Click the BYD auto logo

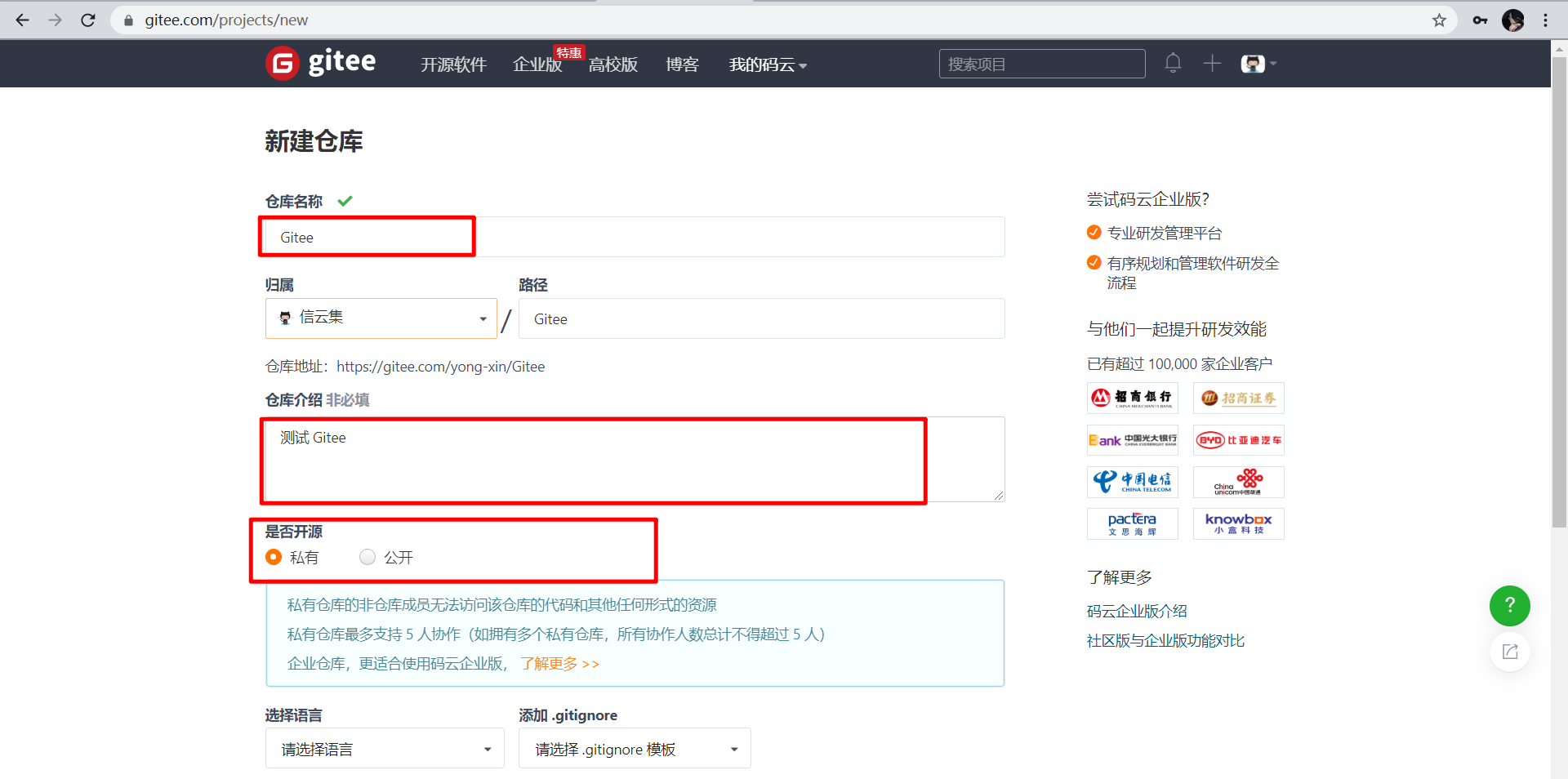[1238, 440]
